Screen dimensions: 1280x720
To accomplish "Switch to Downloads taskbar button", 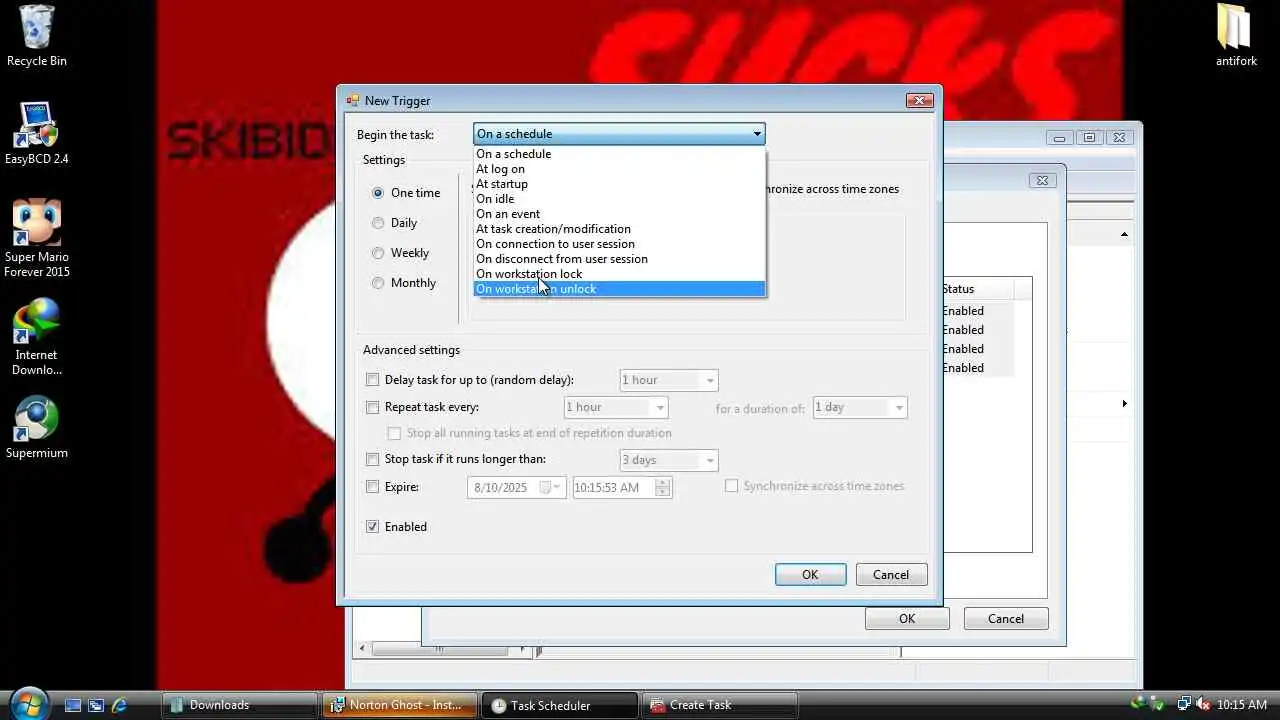I will [x=239, y=705].
